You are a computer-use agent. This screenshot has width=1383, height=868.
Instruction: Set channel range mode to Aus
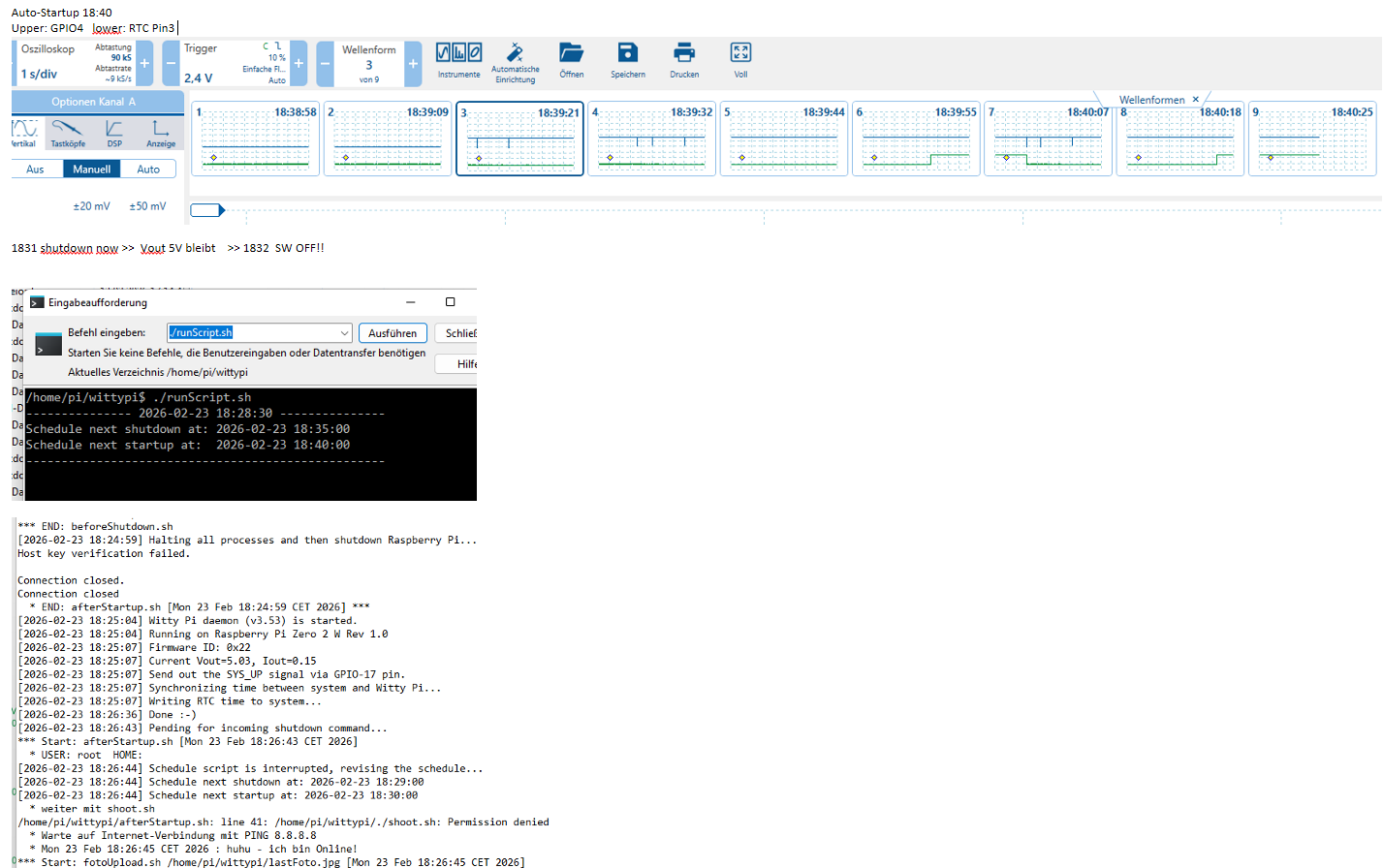pos(36,170)
